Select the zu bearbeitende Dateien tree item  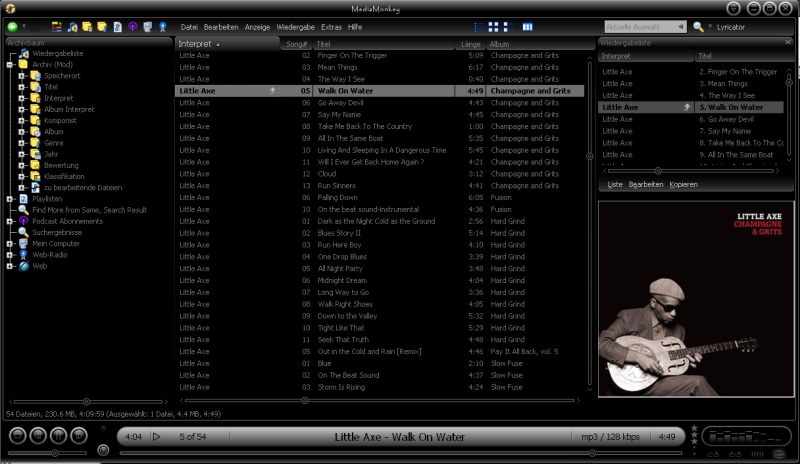point(83,187)
